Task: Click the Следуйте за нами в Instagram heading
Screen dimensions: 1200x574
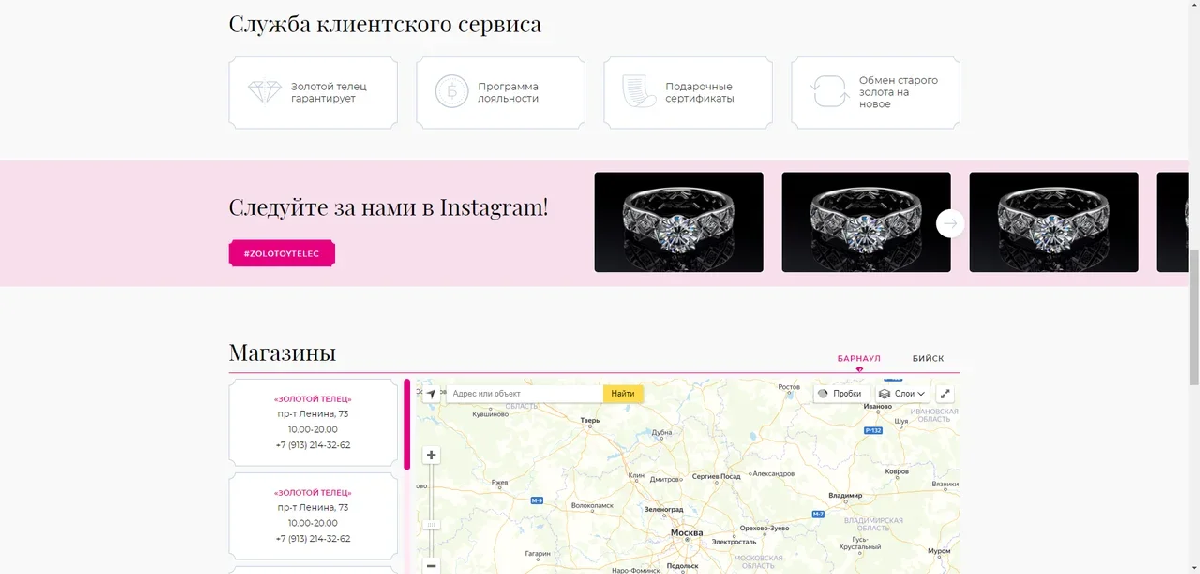Action: 388,208
